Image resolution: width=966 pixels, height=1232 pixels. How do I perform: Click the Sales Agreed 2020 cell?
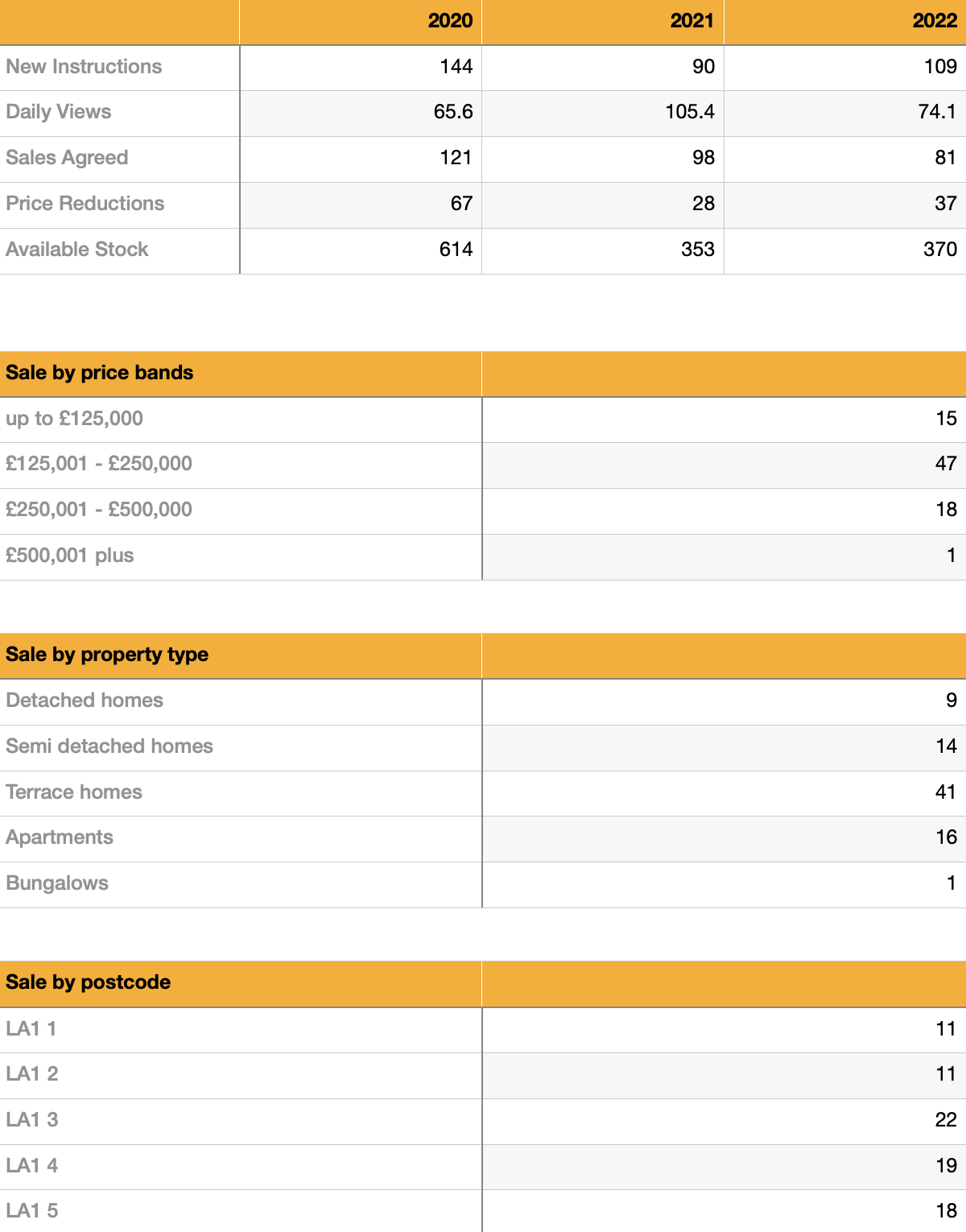(455, 158)
